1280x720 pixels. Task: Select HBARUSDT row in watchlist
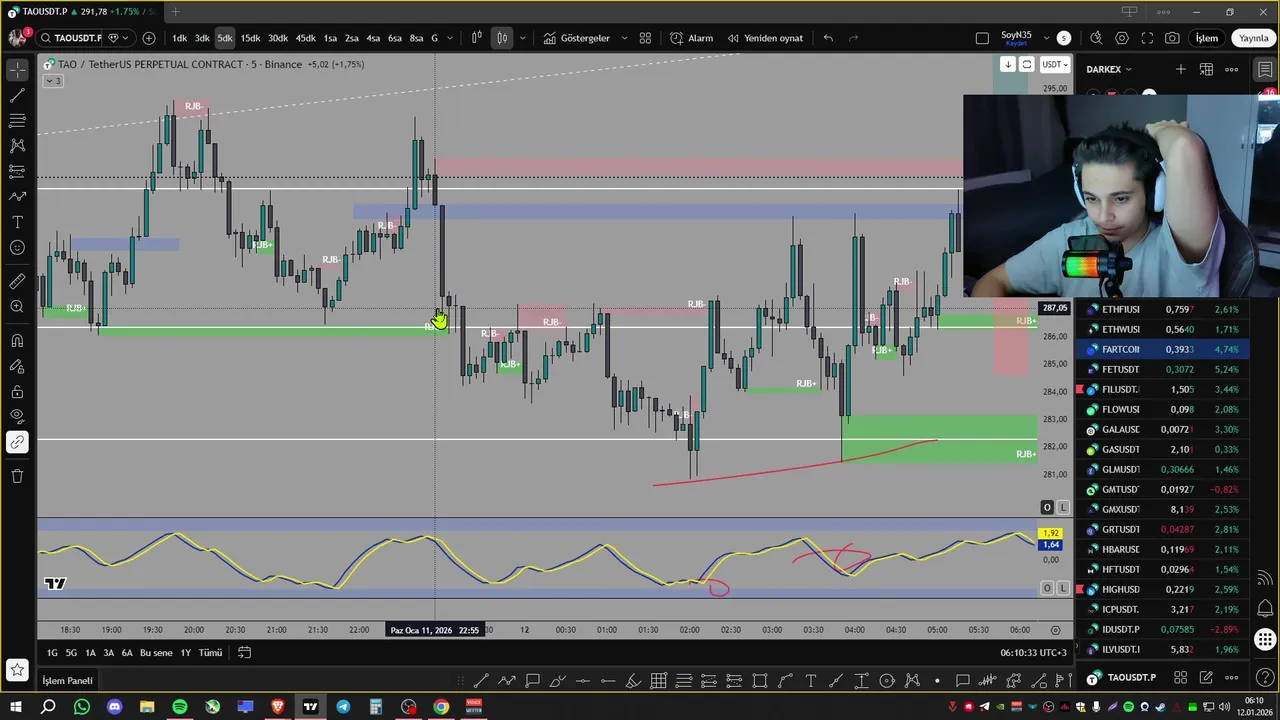(x=1164, y=549)
